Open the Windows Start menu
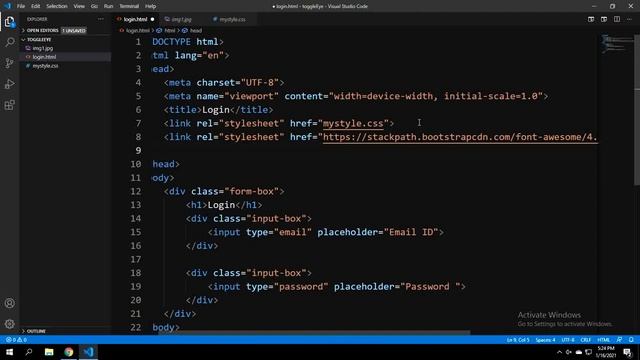 pyautogui.click(x=9, y=352)
